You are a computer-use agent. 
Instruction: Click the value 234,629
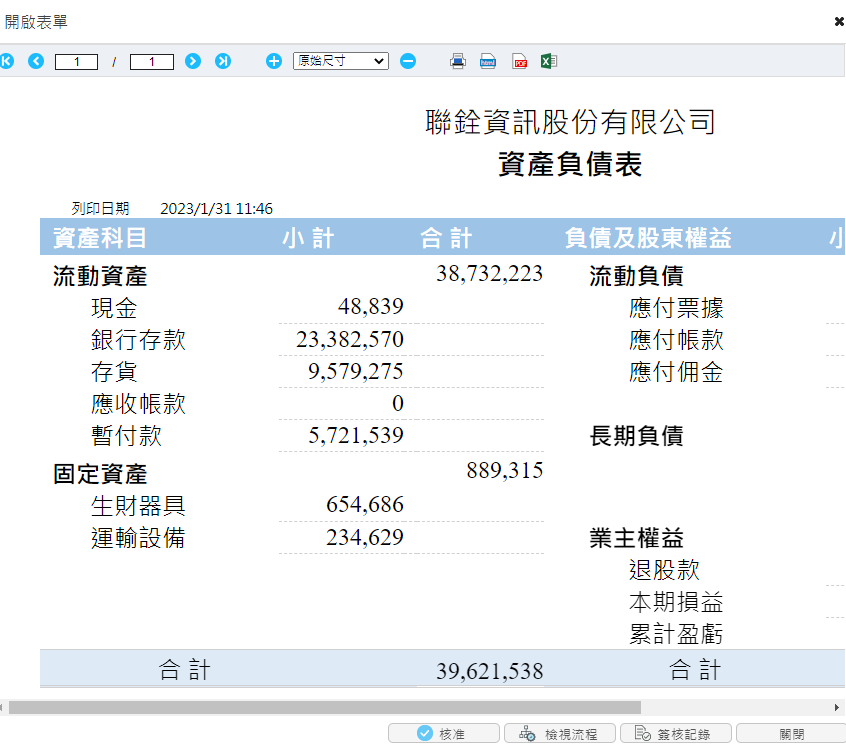coord(365,537)
